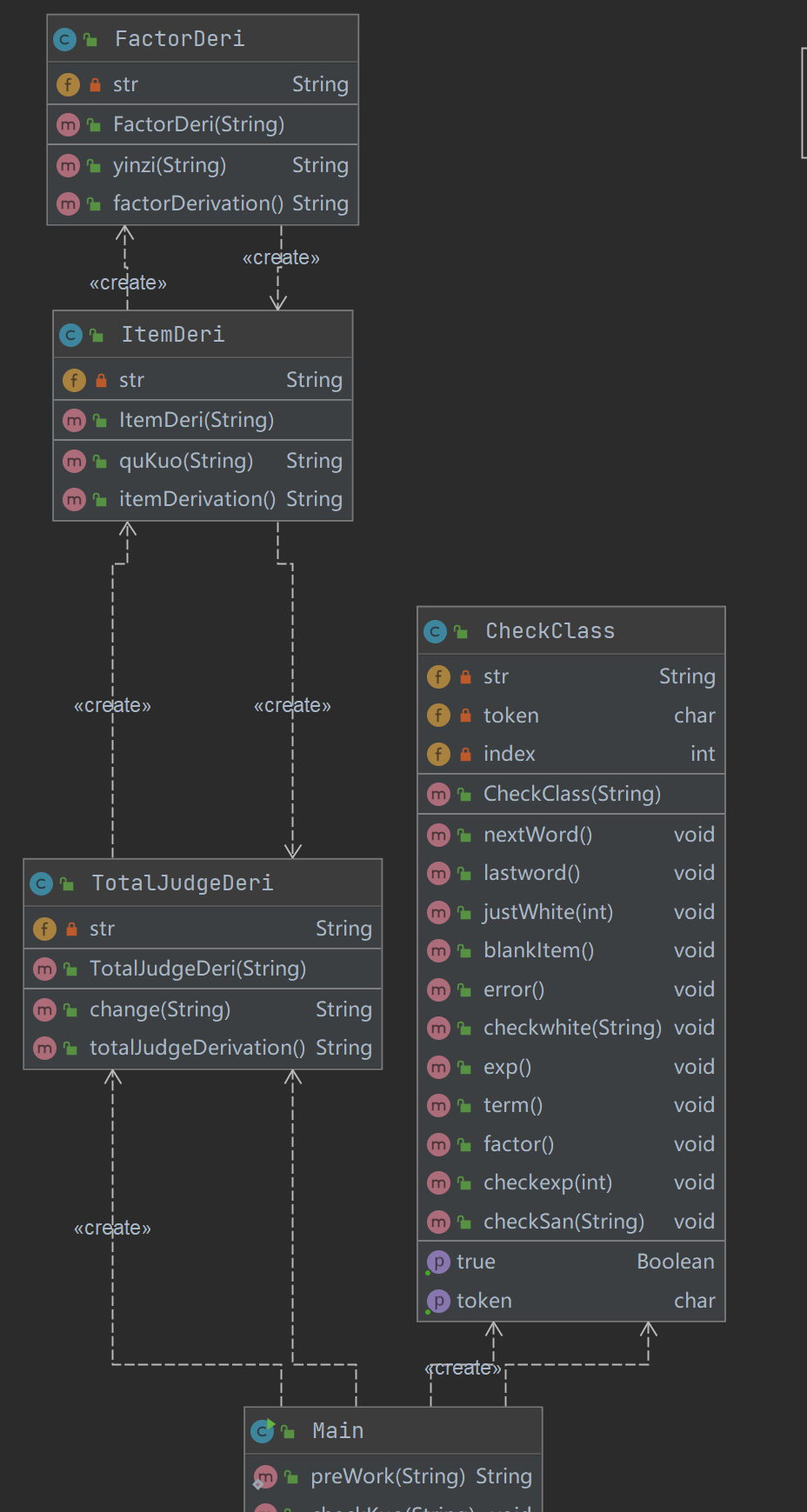Viewport: 807px width, 1512px height.
Task: Click the method icon beside yinzi(String)
Action: [68, 165]
